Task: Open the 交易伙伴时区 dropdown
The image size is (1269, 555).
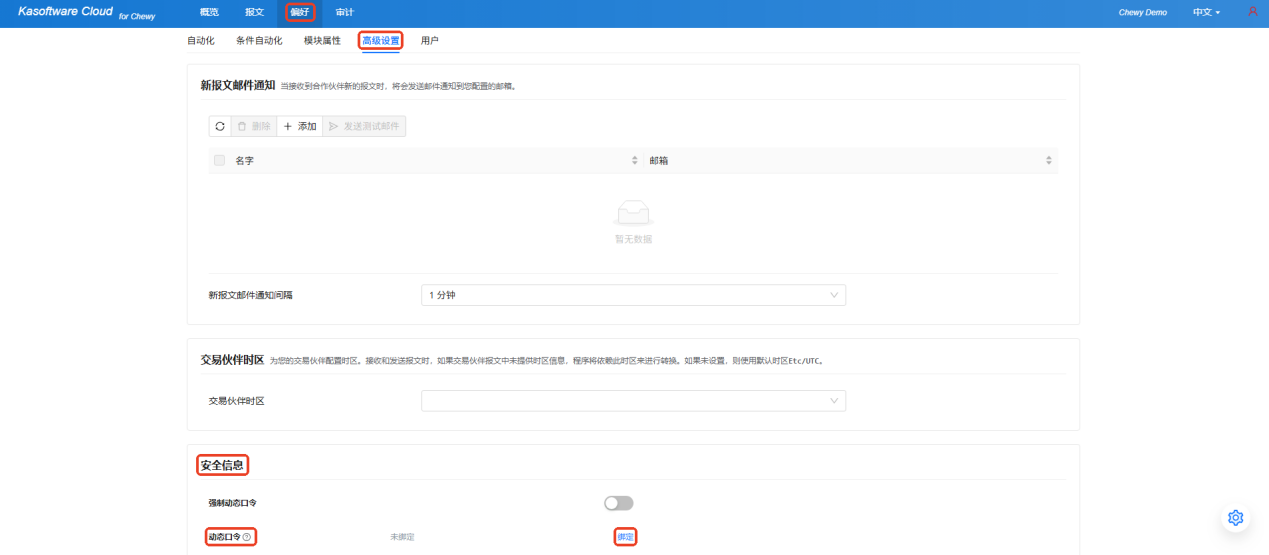Action: 633,401
